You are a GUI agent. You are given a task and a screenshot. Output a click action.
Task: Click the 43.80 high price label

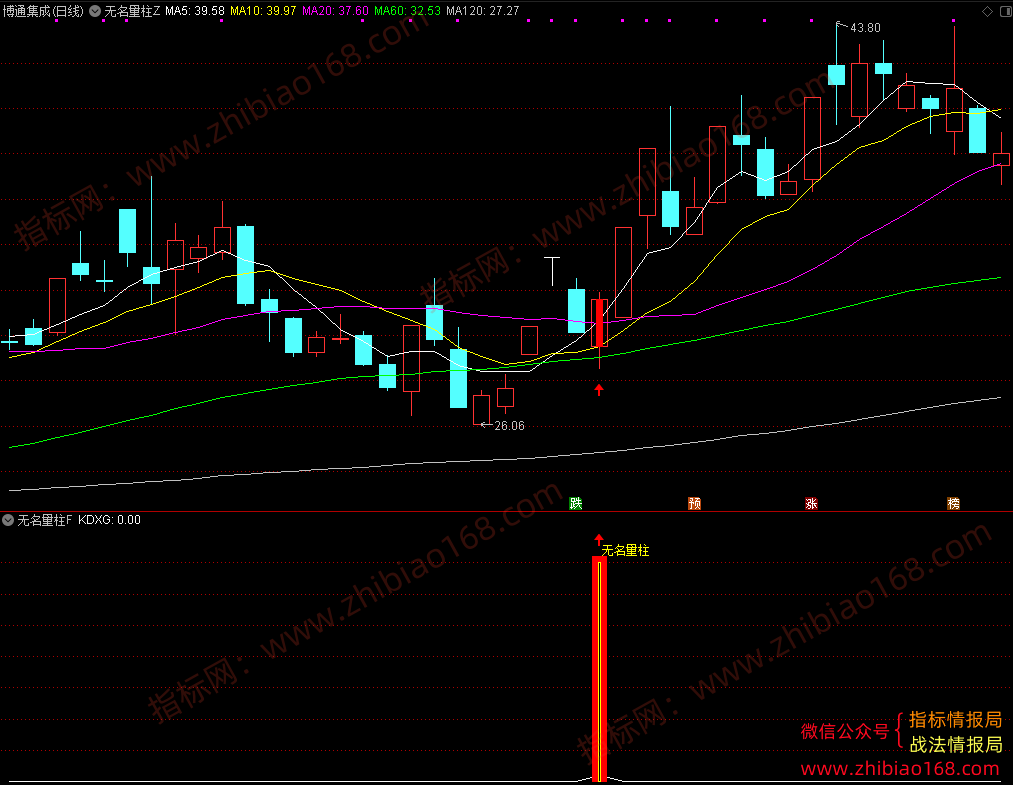click(865, 28)
